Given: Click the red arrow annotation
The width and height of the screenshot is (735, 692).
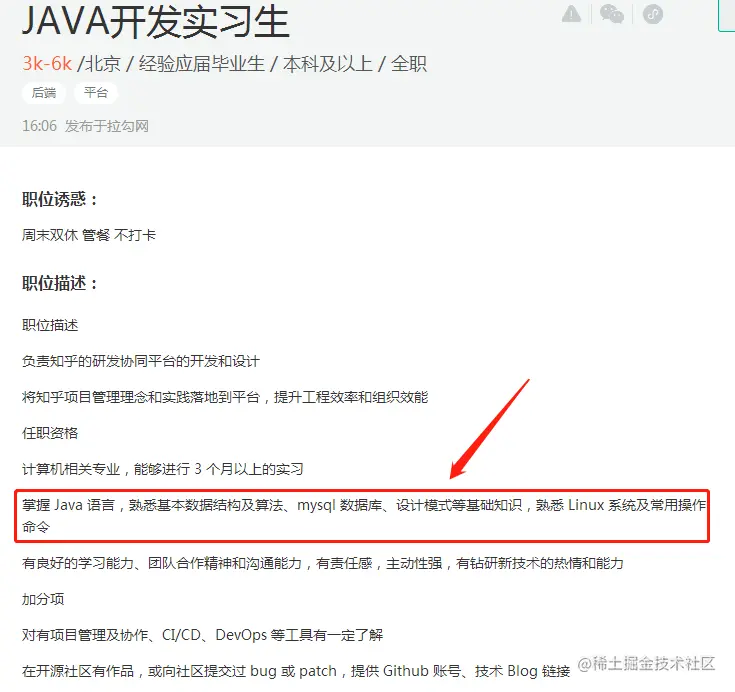Looking at the screenshot, I should point(489,429).
